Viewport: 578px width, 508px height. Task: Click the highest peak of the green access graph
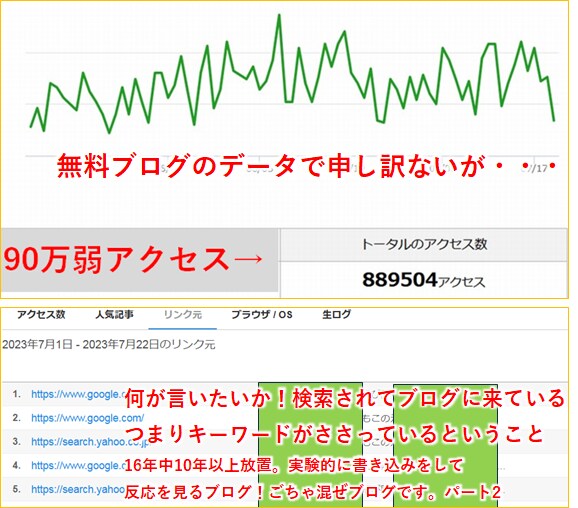(x=279, y=15)
